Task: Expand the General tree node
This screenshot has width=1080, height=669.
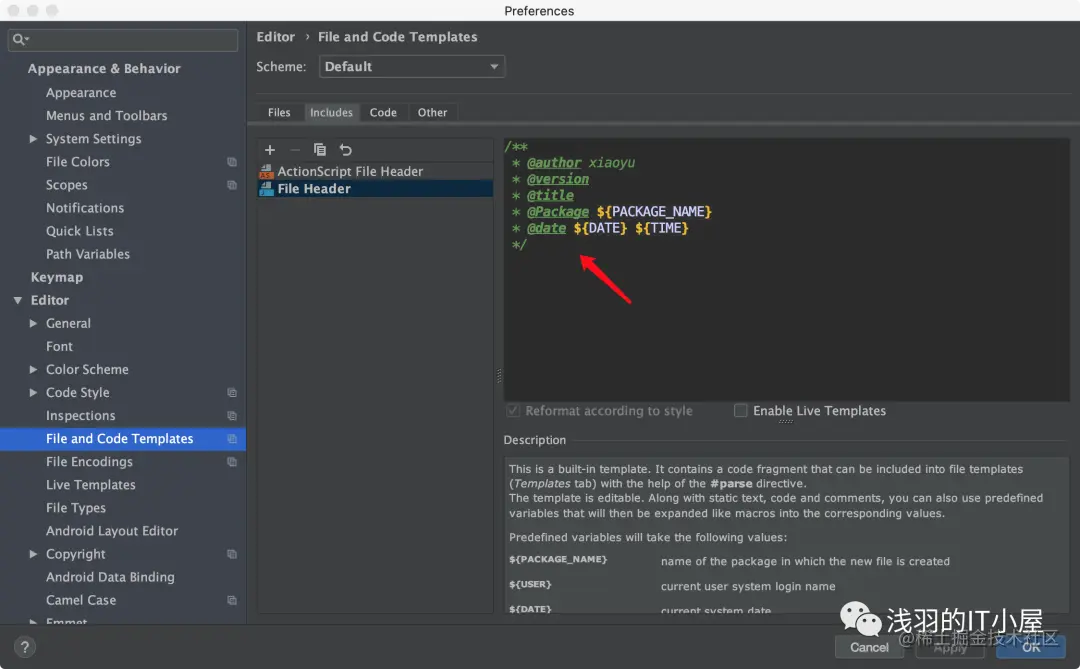Action: [x=33, y=323]
